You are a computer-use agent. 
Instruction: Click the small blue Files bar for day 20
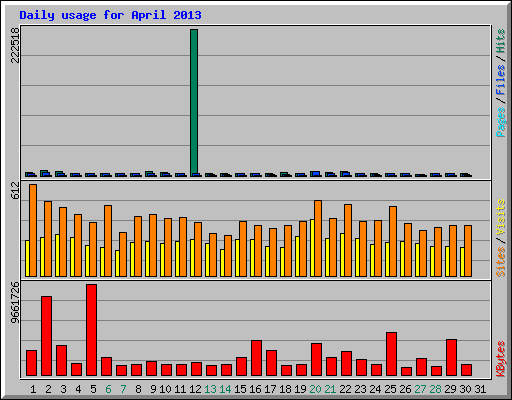tap(317, 174)
